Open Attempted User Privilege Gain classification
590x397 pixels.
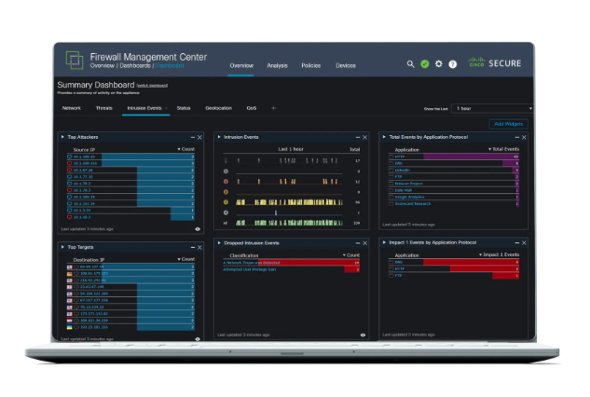(x=249, y=269)
